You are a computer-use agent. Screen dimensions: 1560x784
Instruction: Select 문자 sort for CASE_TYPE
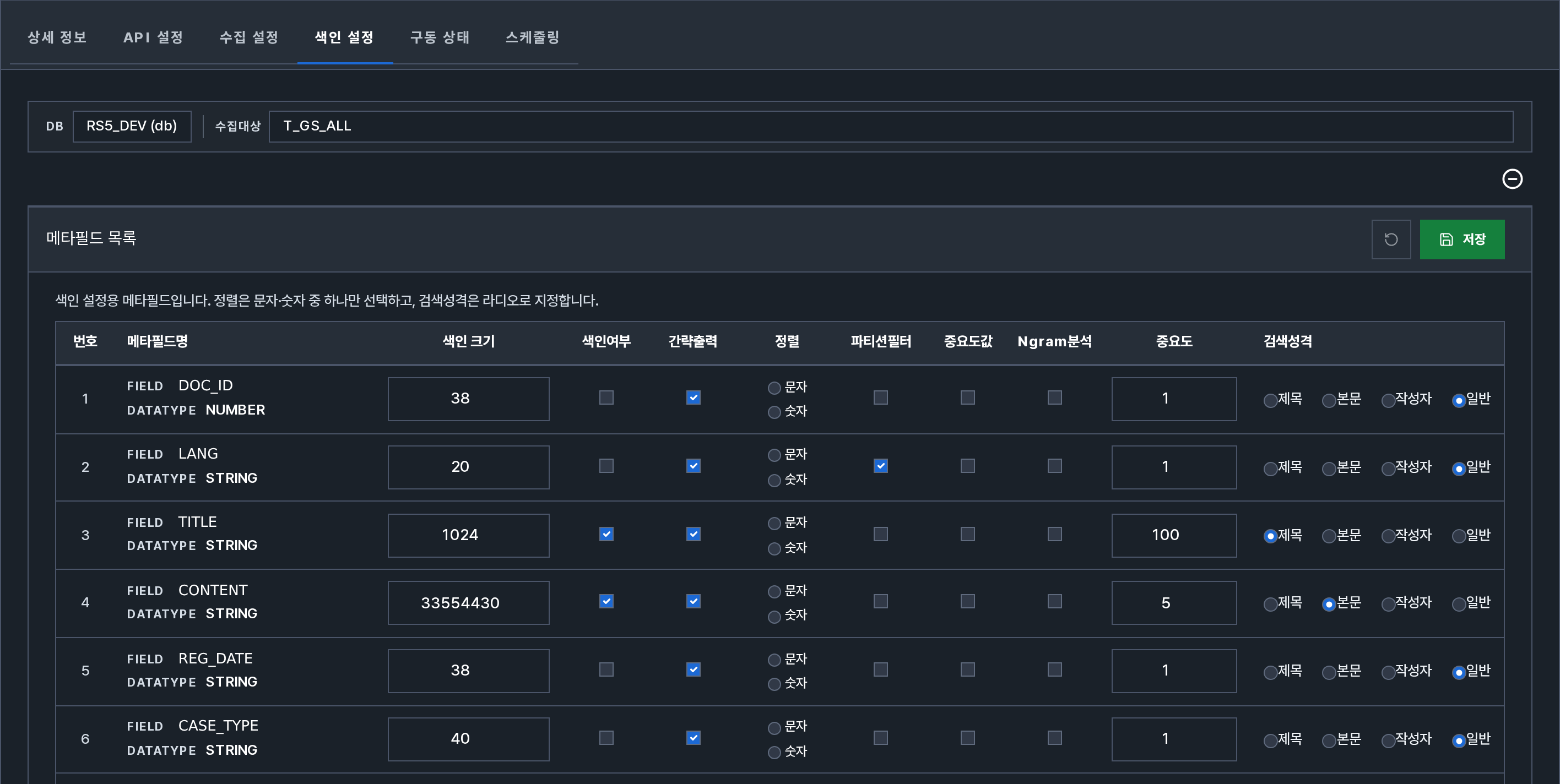click(774, 728)
